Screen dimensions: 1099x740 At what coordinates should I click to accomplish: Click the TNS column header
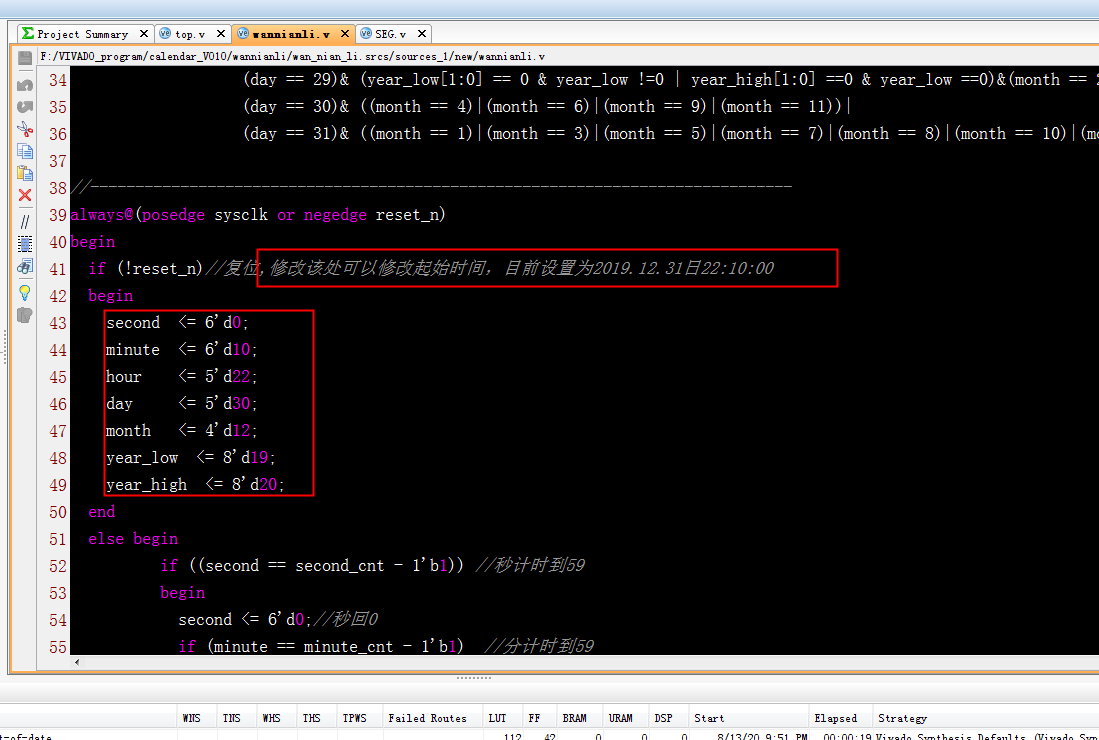tap(231, 718)
